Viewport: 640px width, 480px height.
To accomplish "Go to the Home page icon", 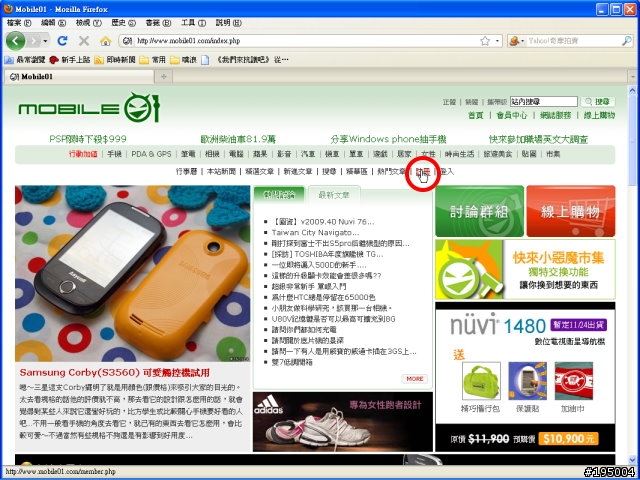I will (x=105, y=41).
